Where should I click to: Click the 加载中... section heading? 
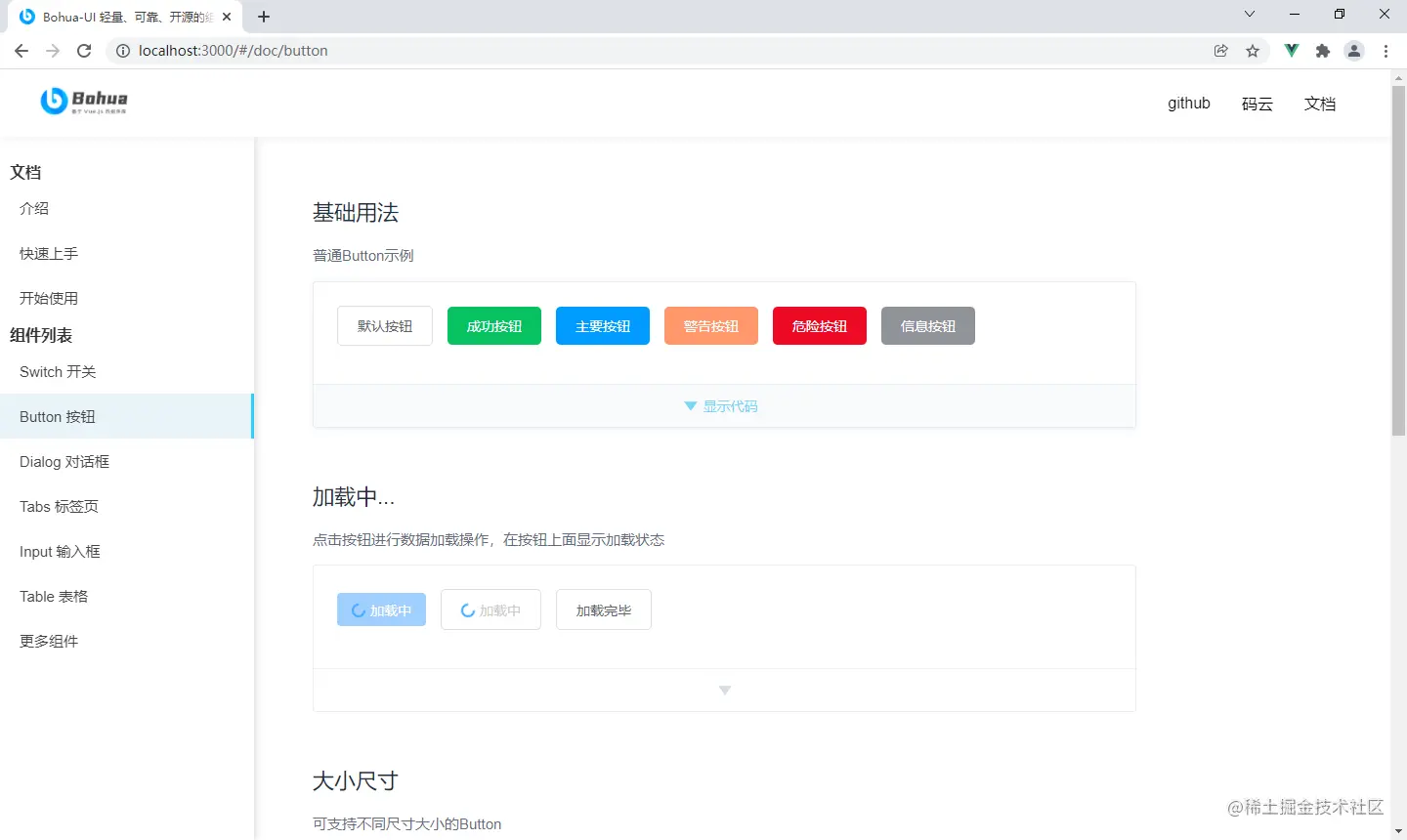(354, 497)
